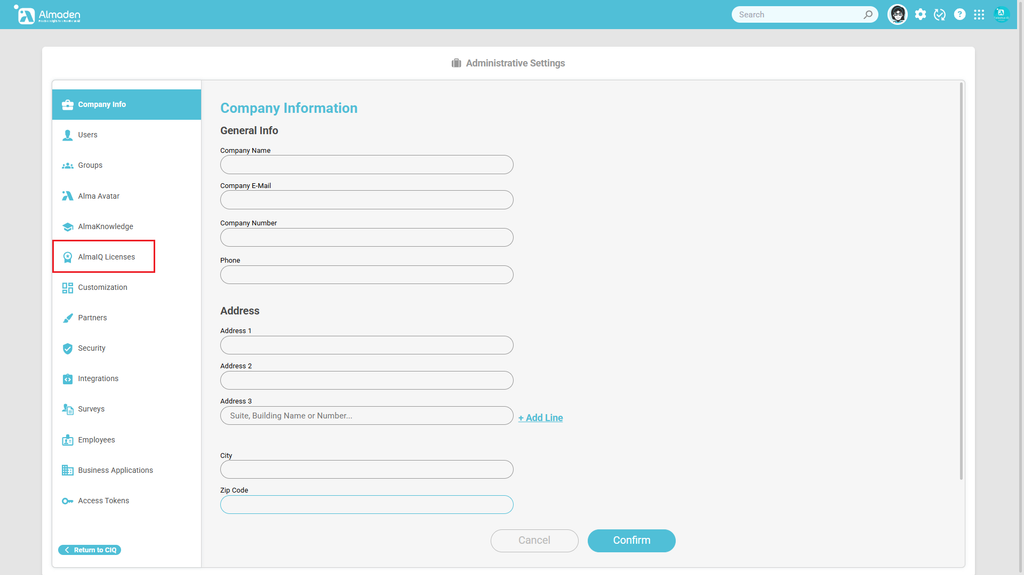The height and width of the screenshot is (575, 1024).
Task: Click the Company Number input field
Action: 366,237
